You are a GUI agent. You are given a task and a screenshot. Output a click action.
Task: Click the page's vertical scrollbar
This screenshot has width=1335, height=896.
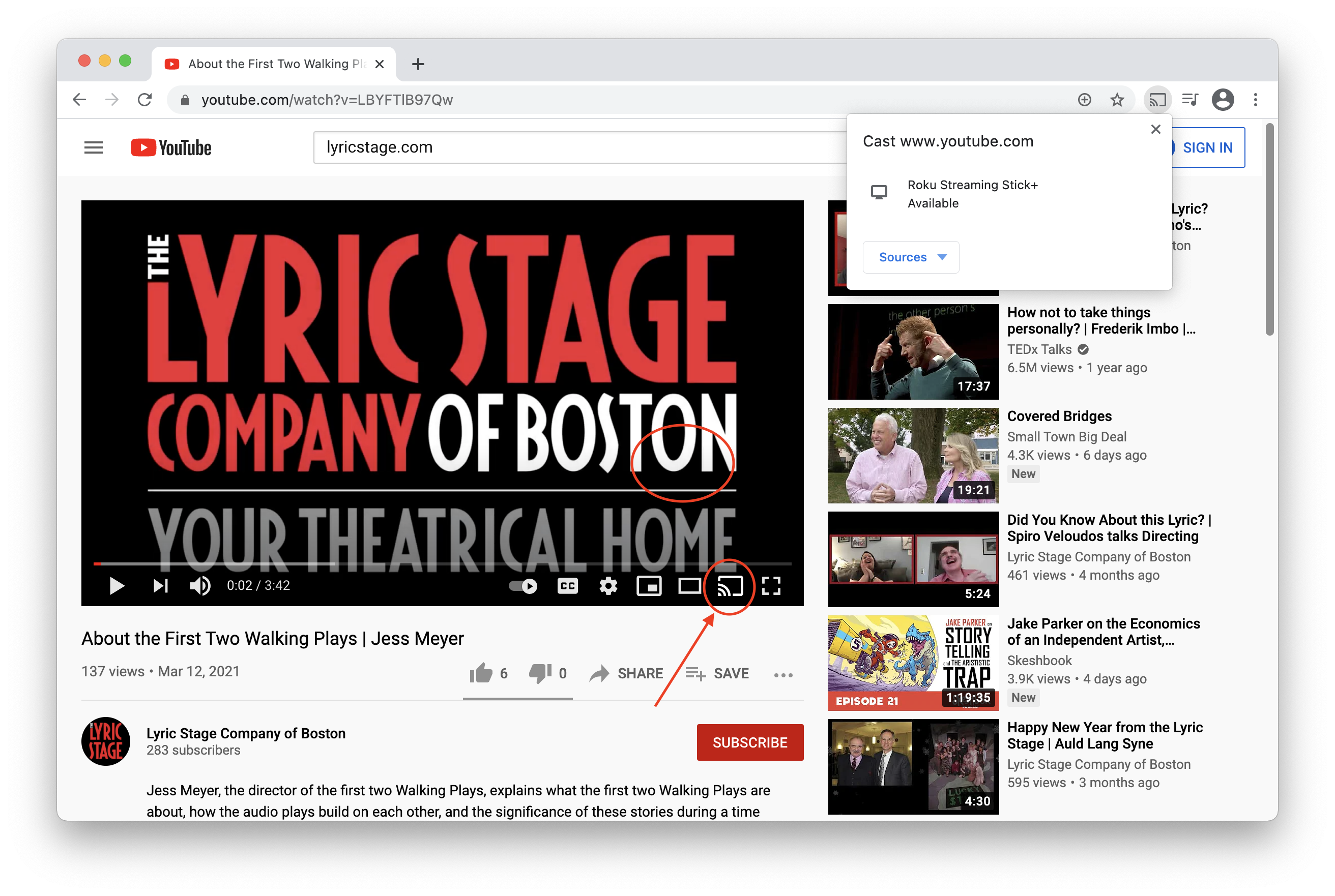pyautogui.click(x=1269, y=228)
